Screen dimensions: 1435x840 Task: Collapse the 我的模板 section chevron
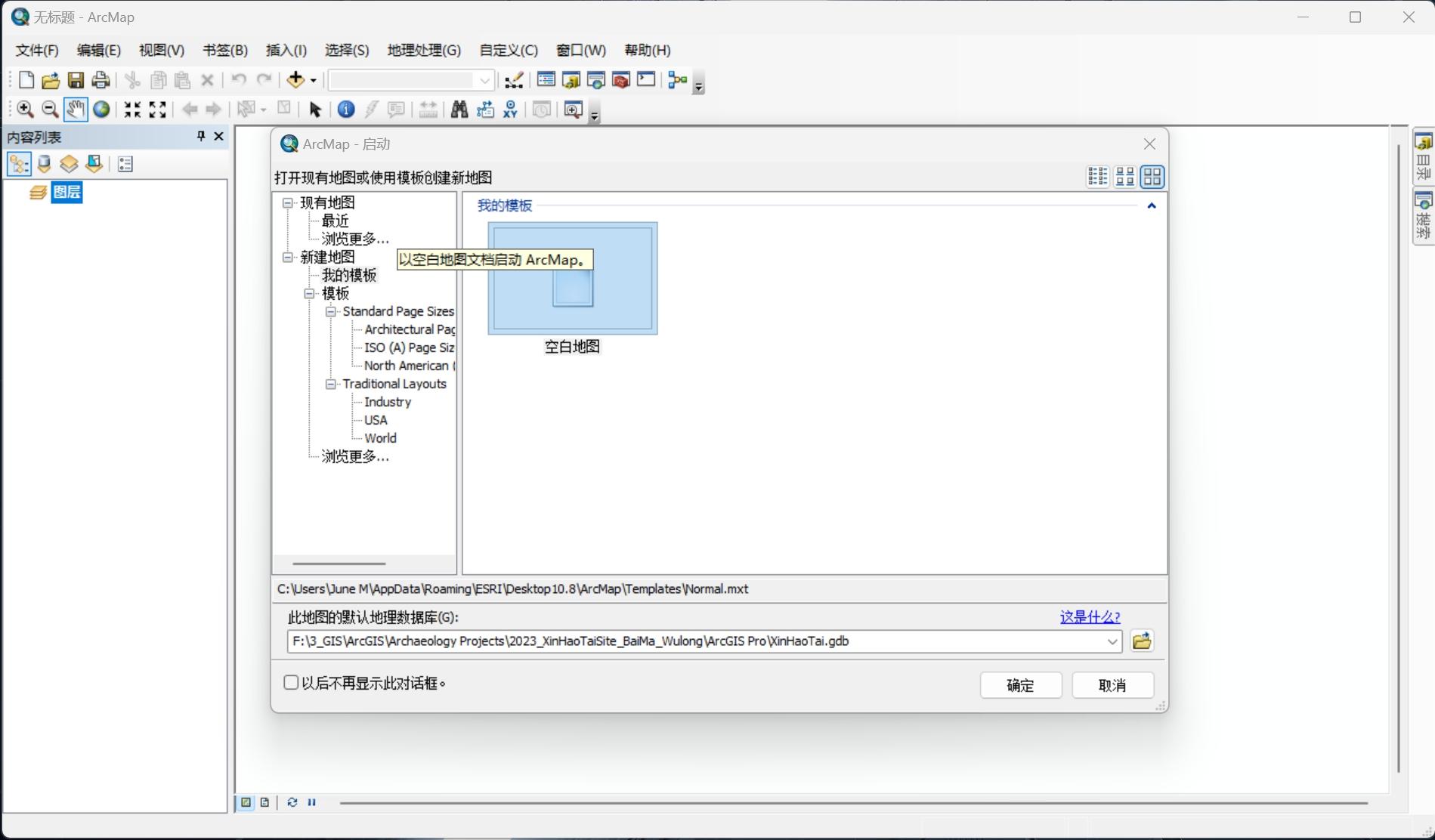[1152, 205]
